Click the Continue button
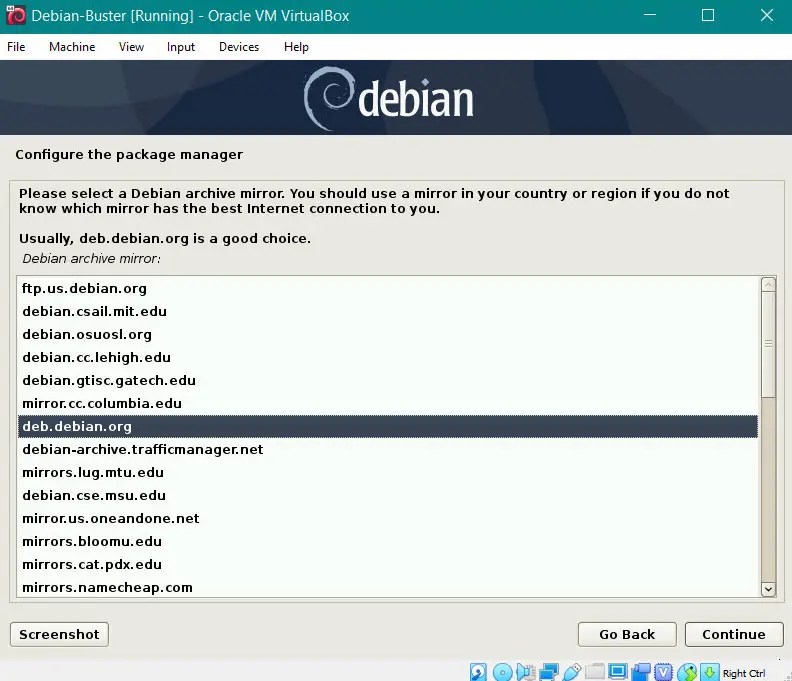The height and width of the screenshot is (681, 792). [x=734, y=635]
